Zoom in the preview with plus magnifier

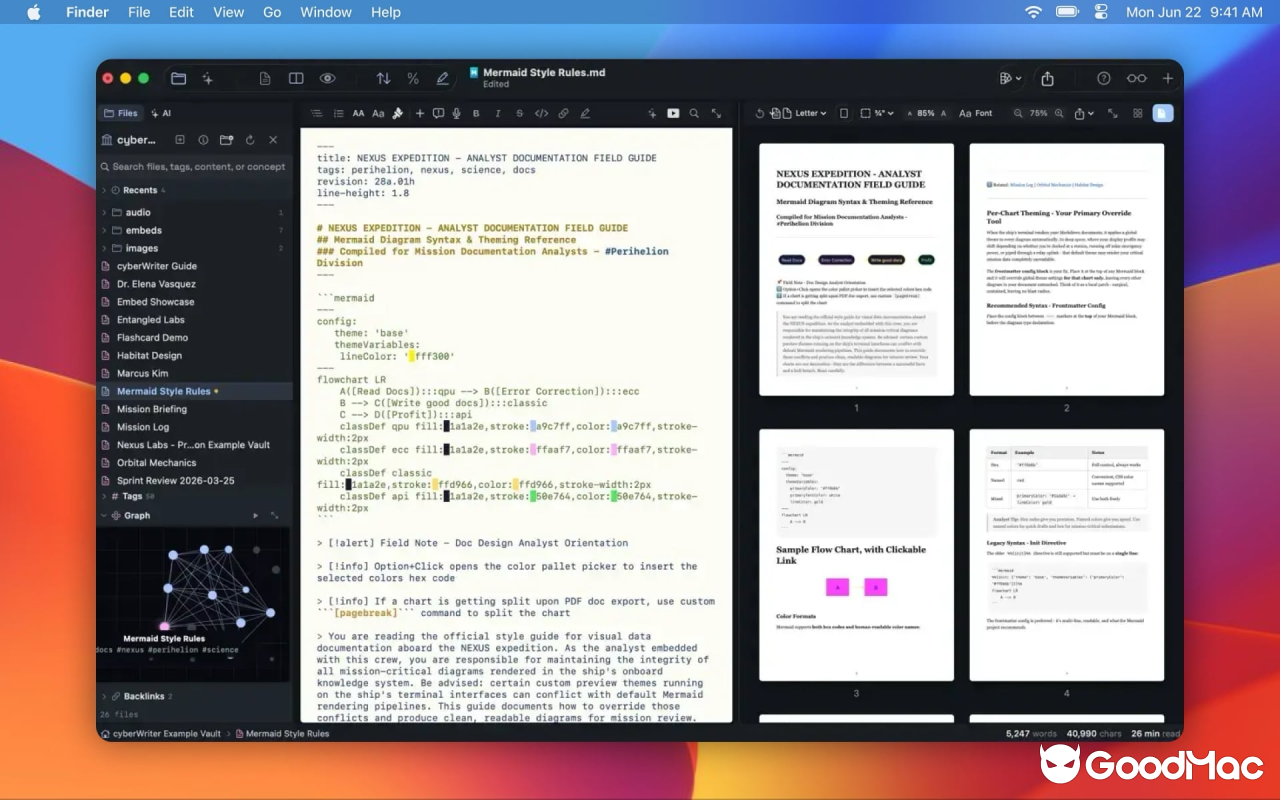click(x=1060, y=113)
